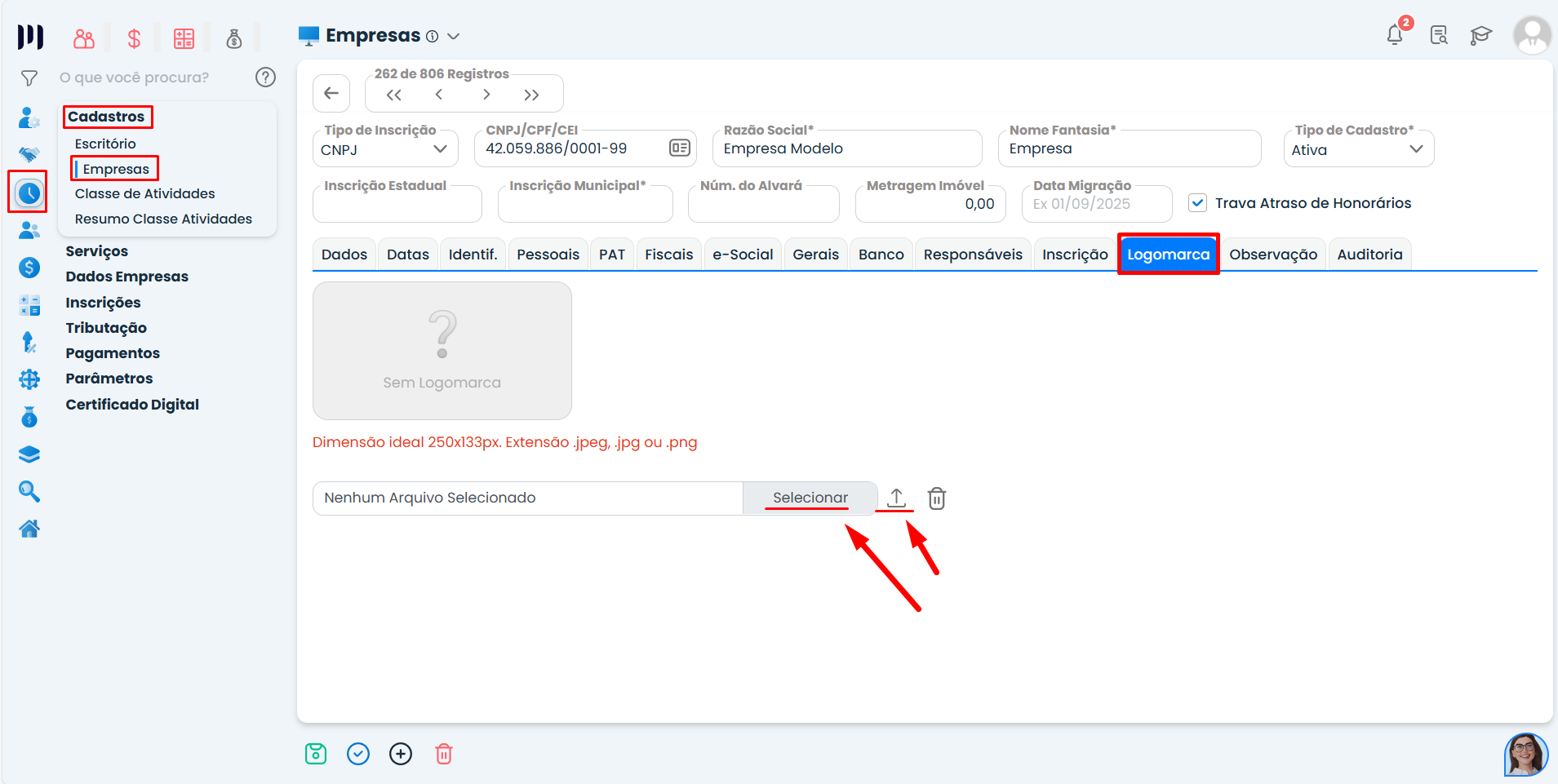
Task: Open the e-Social tab
Action: (743, 255)
